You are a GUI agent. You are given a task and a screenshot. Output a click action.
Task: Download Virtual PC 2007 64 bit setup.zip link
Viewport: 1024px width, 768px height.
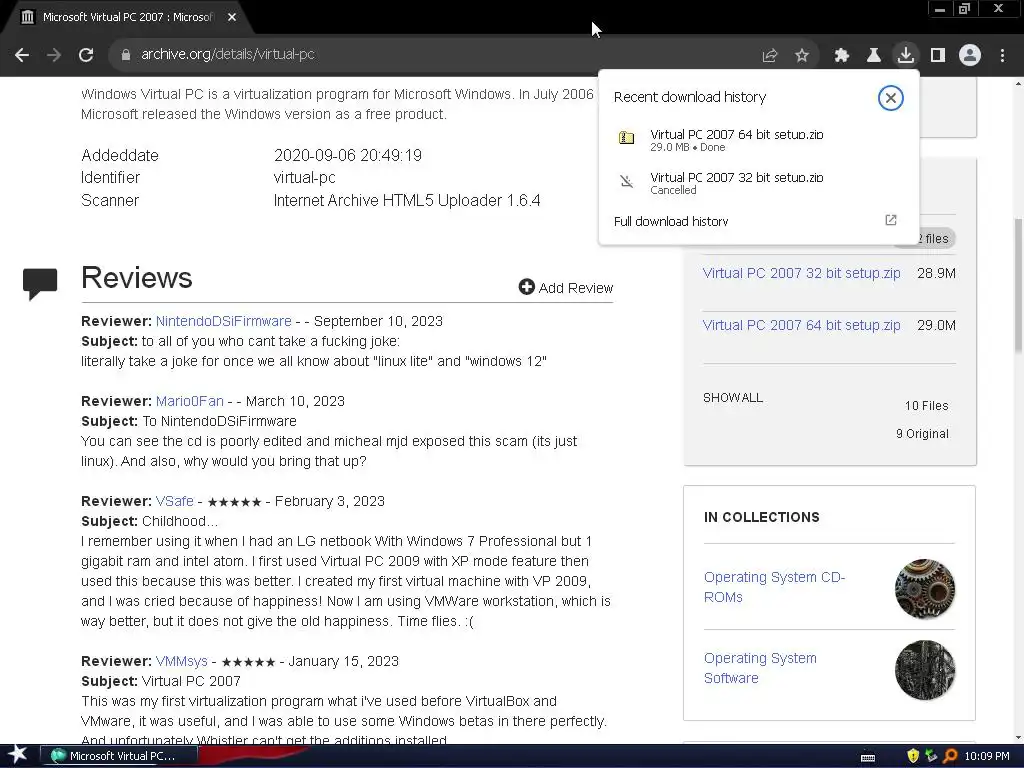coord(801,325)
